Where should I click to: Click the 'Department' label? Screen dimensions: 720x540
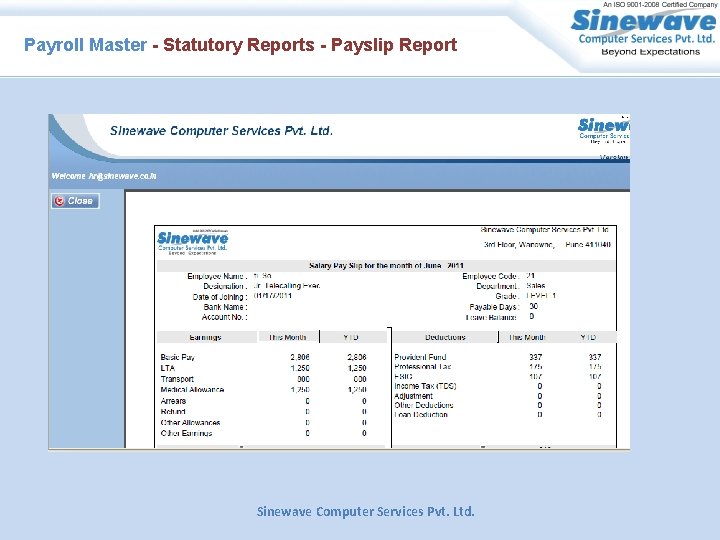[x=498, y=287]
